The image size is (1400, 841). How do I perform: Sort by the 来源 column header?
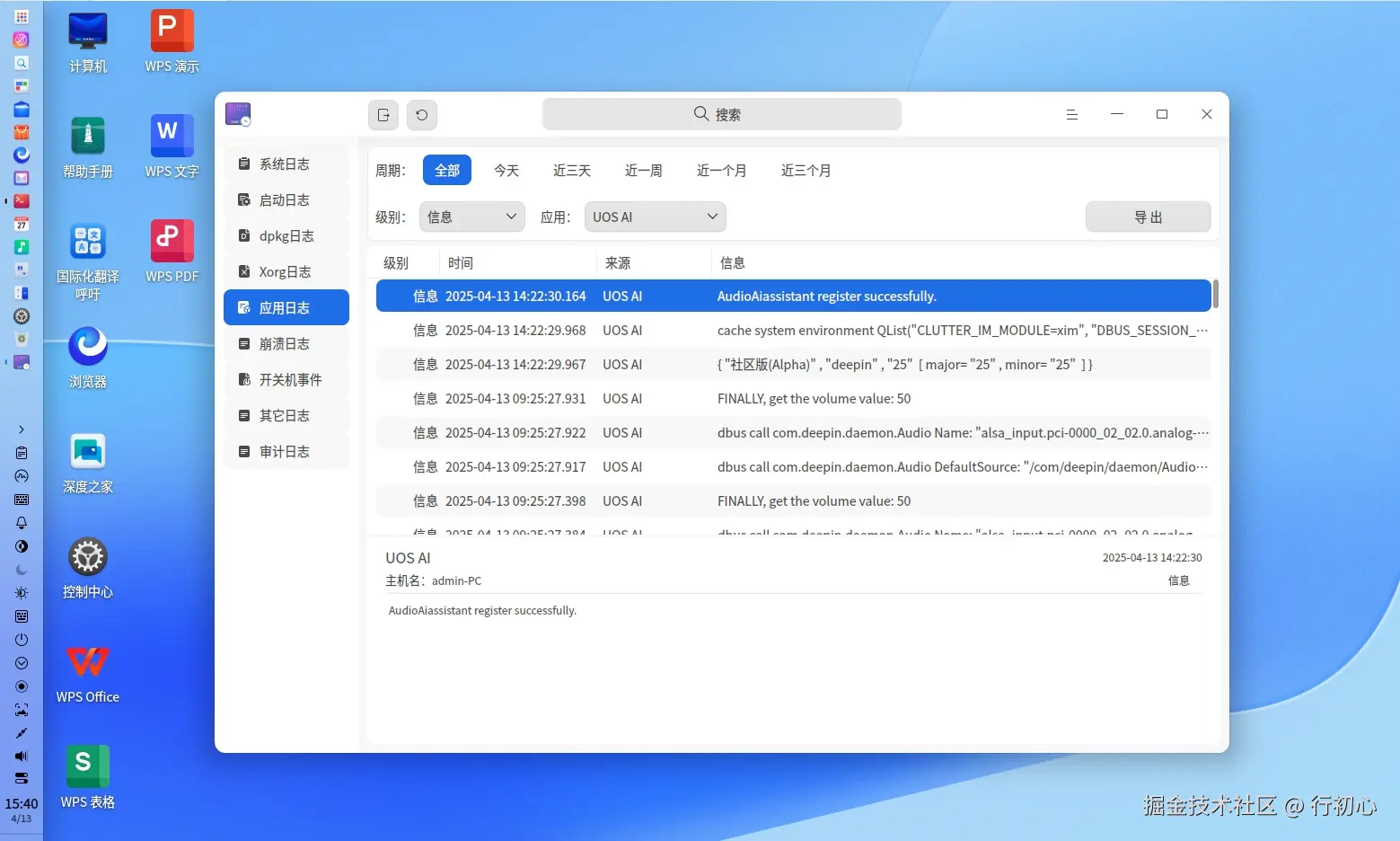point(654,262)
